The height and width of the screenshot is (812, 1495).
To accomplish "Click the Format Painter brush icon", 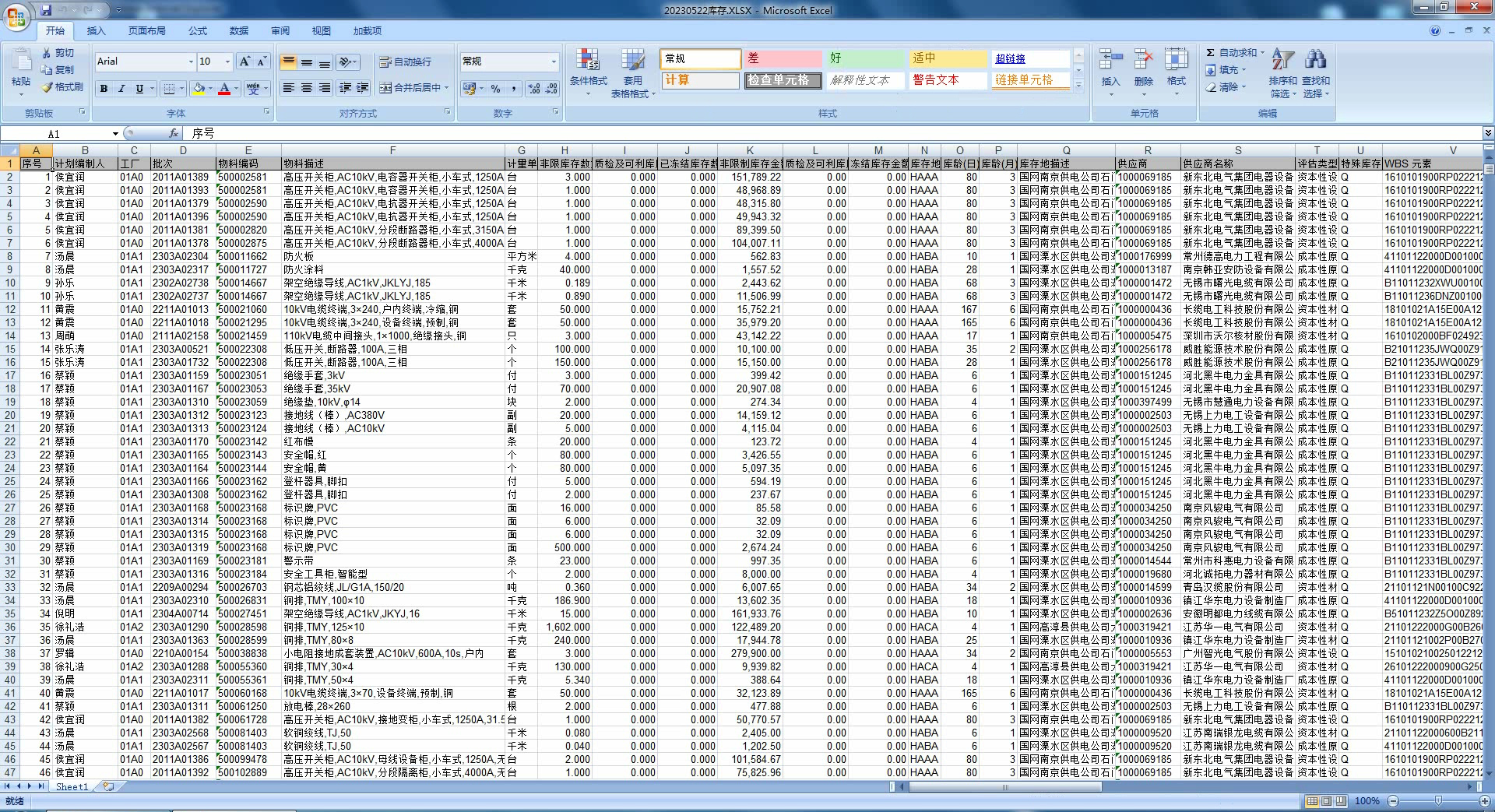I will (x=47, y=87).
